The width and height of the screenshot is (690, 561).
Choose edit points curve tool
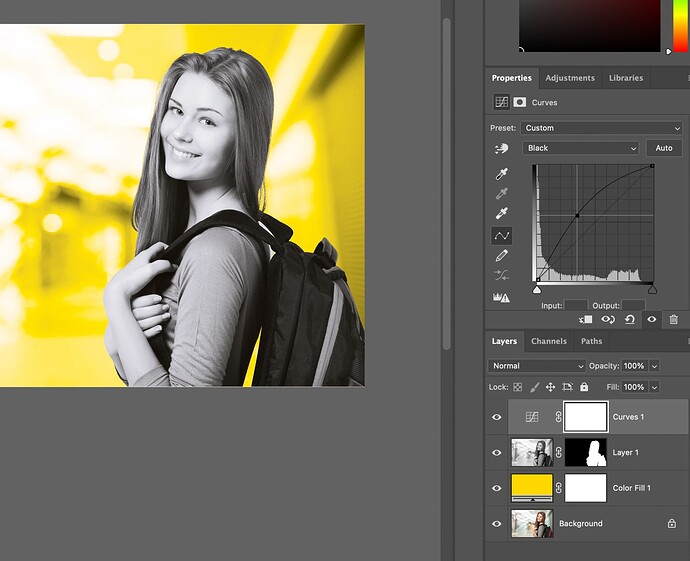pyautogui.click(x=502, y=236)
